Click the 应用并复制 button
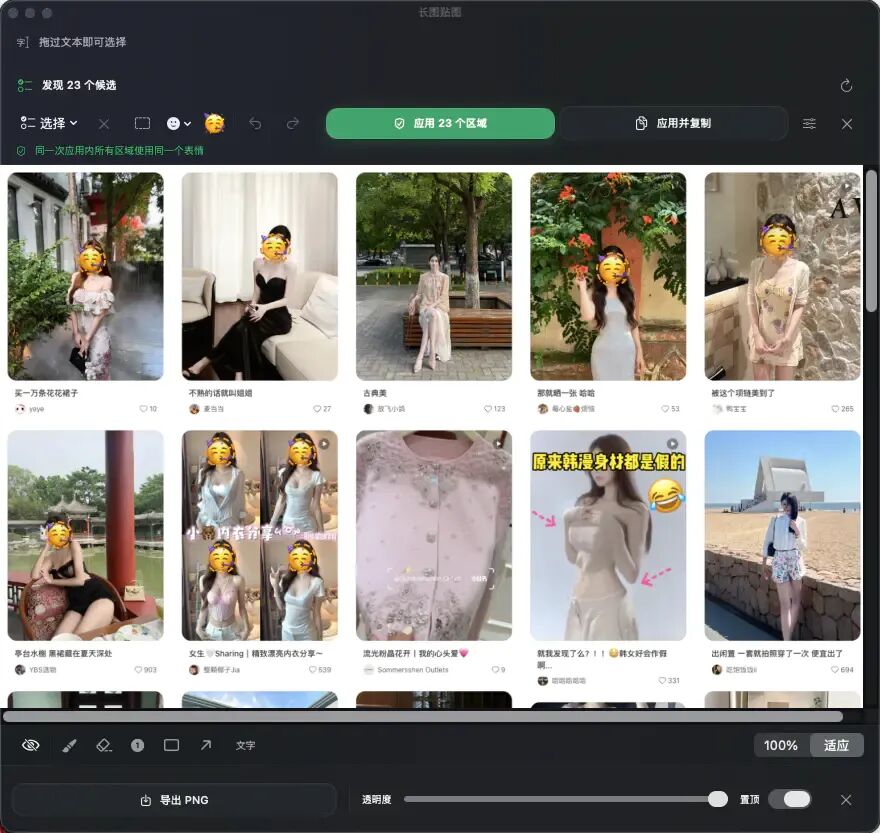This screenshot has height=833, width=880. click(x=673, y=123)
